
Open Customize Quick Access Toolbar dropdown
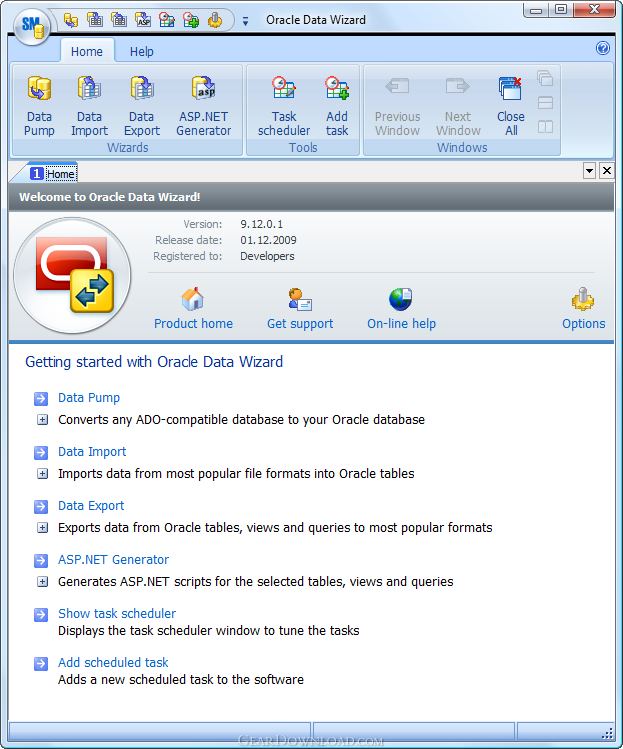pyautogui.click(x=245, y=21)
